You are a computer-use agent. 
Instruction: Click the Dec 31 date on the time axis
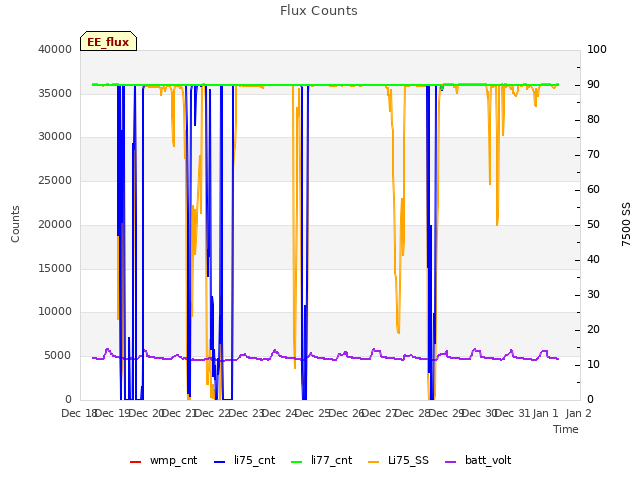pyautogui.click(x=514, y=413)
